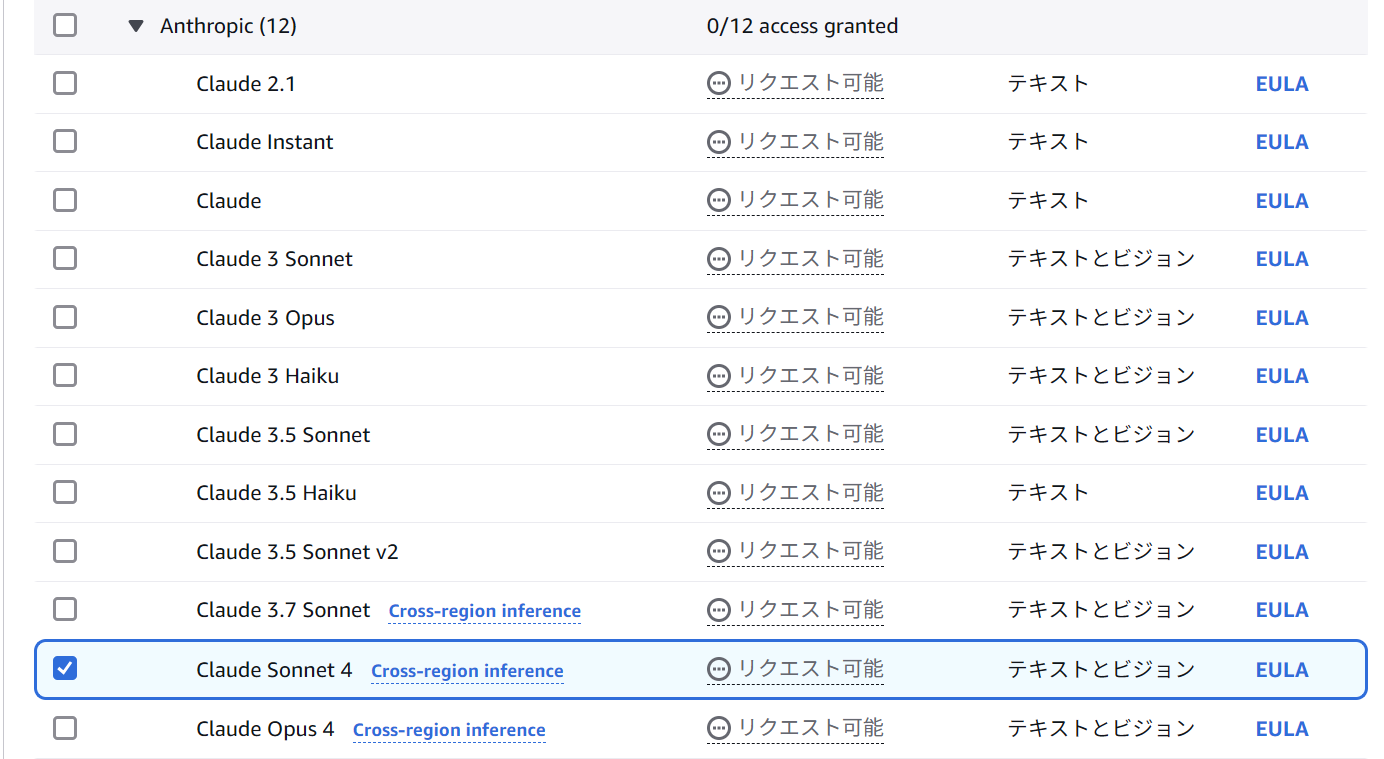This screenshot has width=1384, height=759.
Task: Tick the Claude 3 Opus checkbox
Action: click(65, 317)
